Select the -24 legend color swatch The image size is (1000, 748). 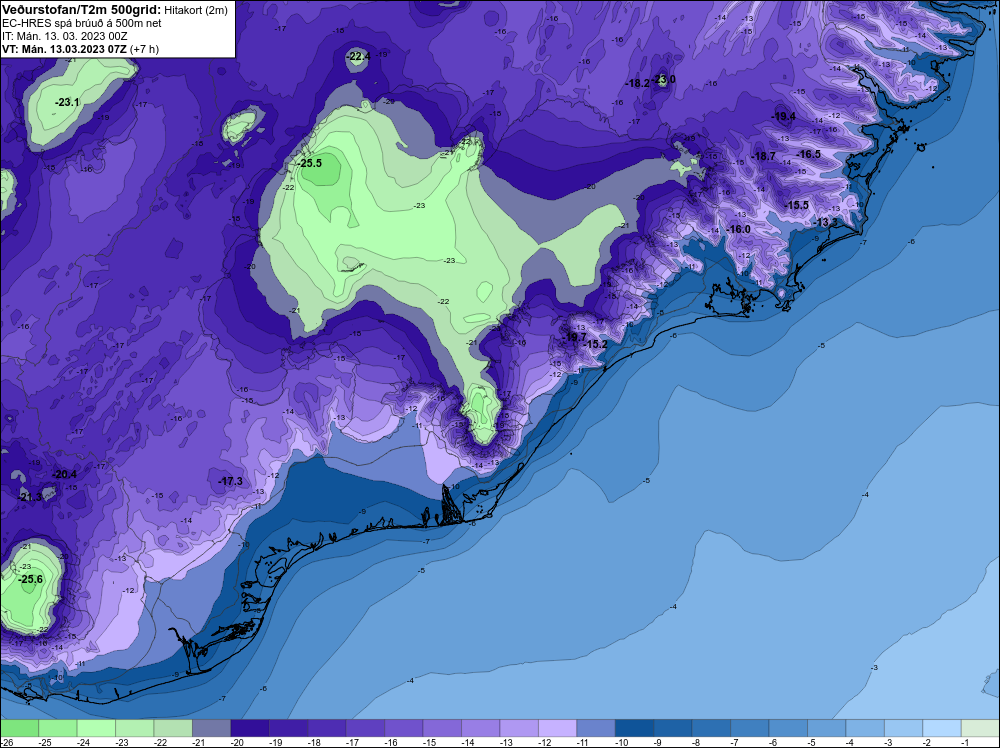coord(96,728)
